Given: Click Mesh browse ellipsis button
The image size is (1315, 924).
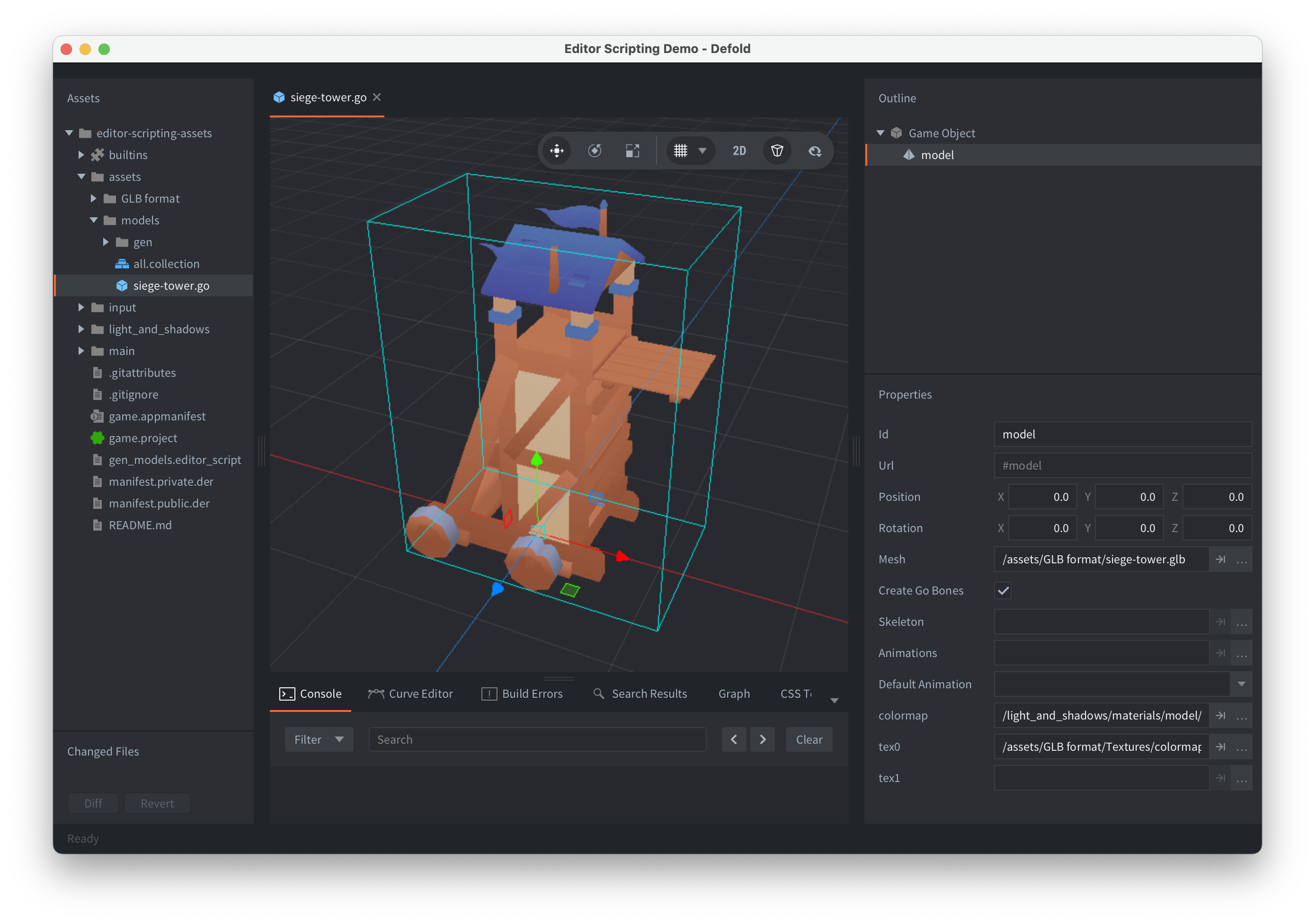Looking at the screenshot, I should 1241,560.
